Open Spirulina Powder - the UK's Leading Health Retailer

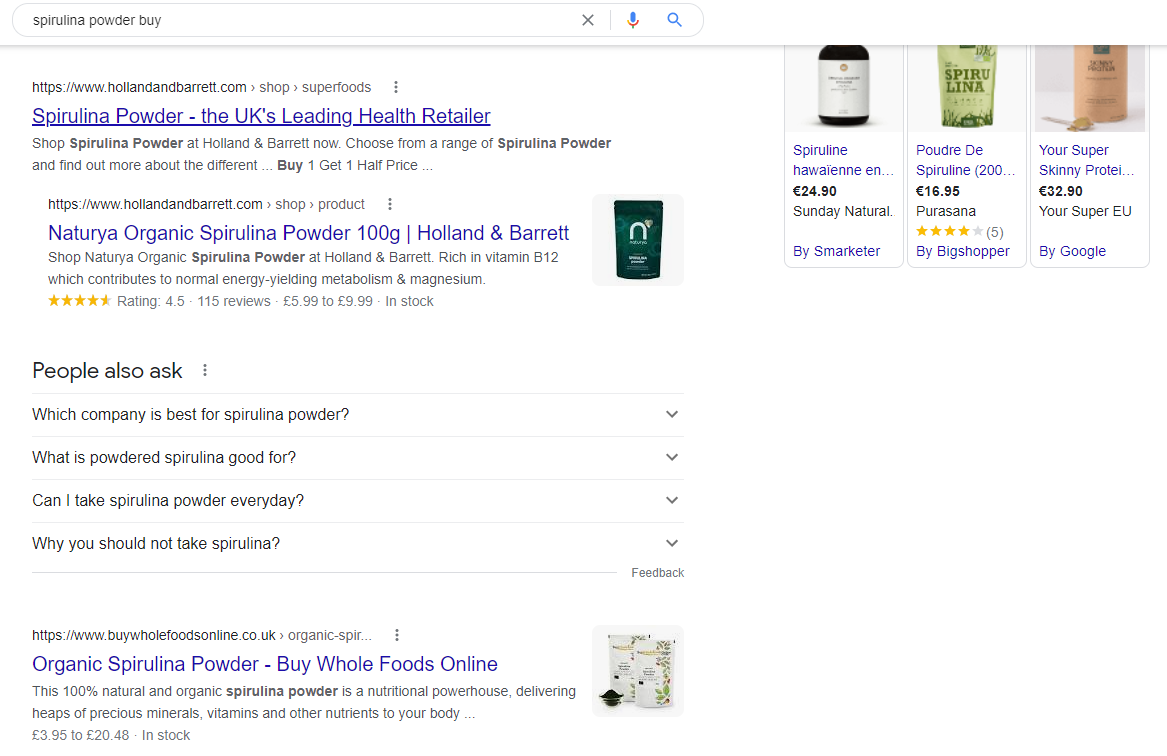coord(261,116)
